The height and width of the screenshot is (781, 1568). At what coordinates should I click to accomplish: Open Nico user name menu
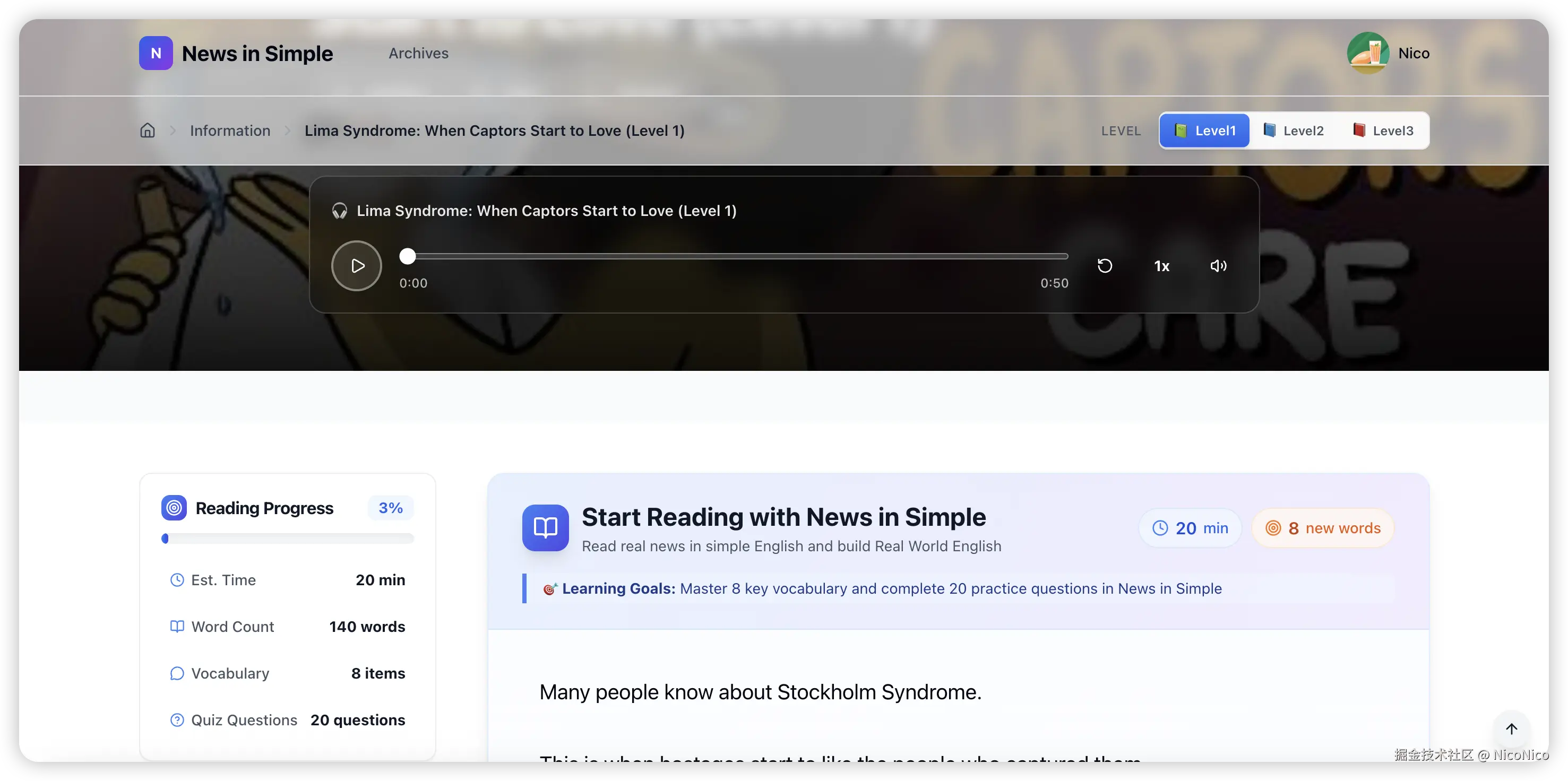(1414, 54)
